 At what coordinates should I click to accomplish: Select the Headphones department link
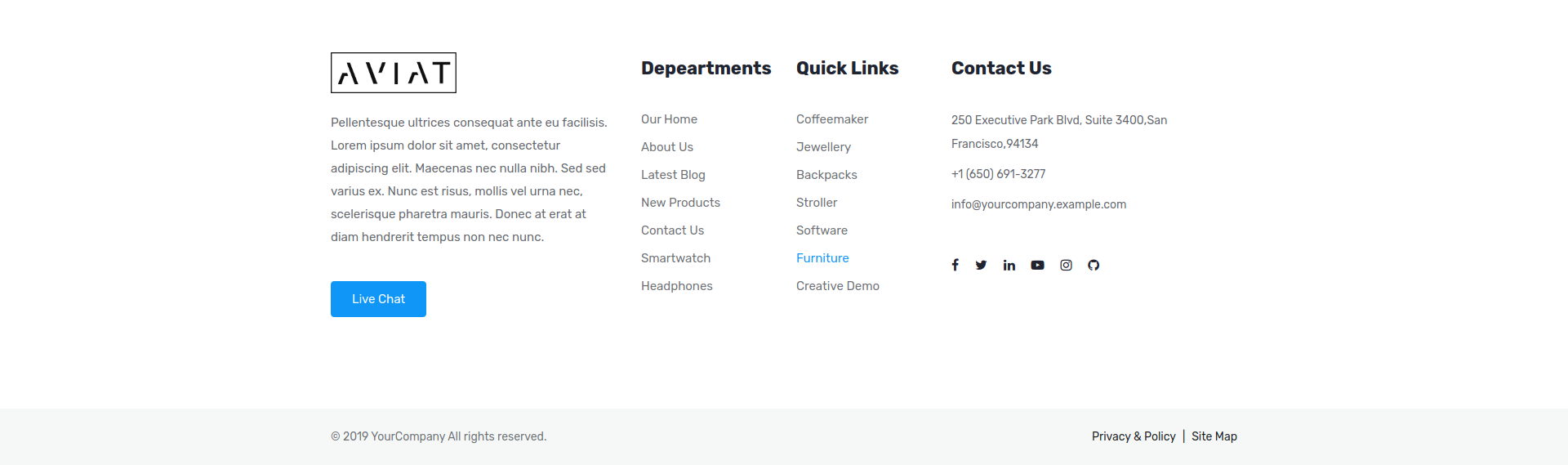pyautogui.click(x=676, y=286)
